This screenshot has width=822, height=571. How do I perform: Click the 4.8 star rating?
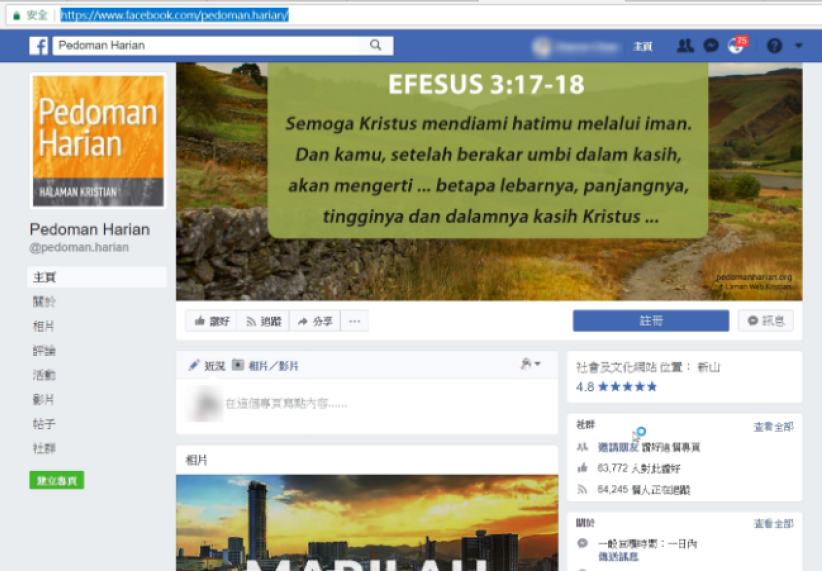(x=616, y=386)
